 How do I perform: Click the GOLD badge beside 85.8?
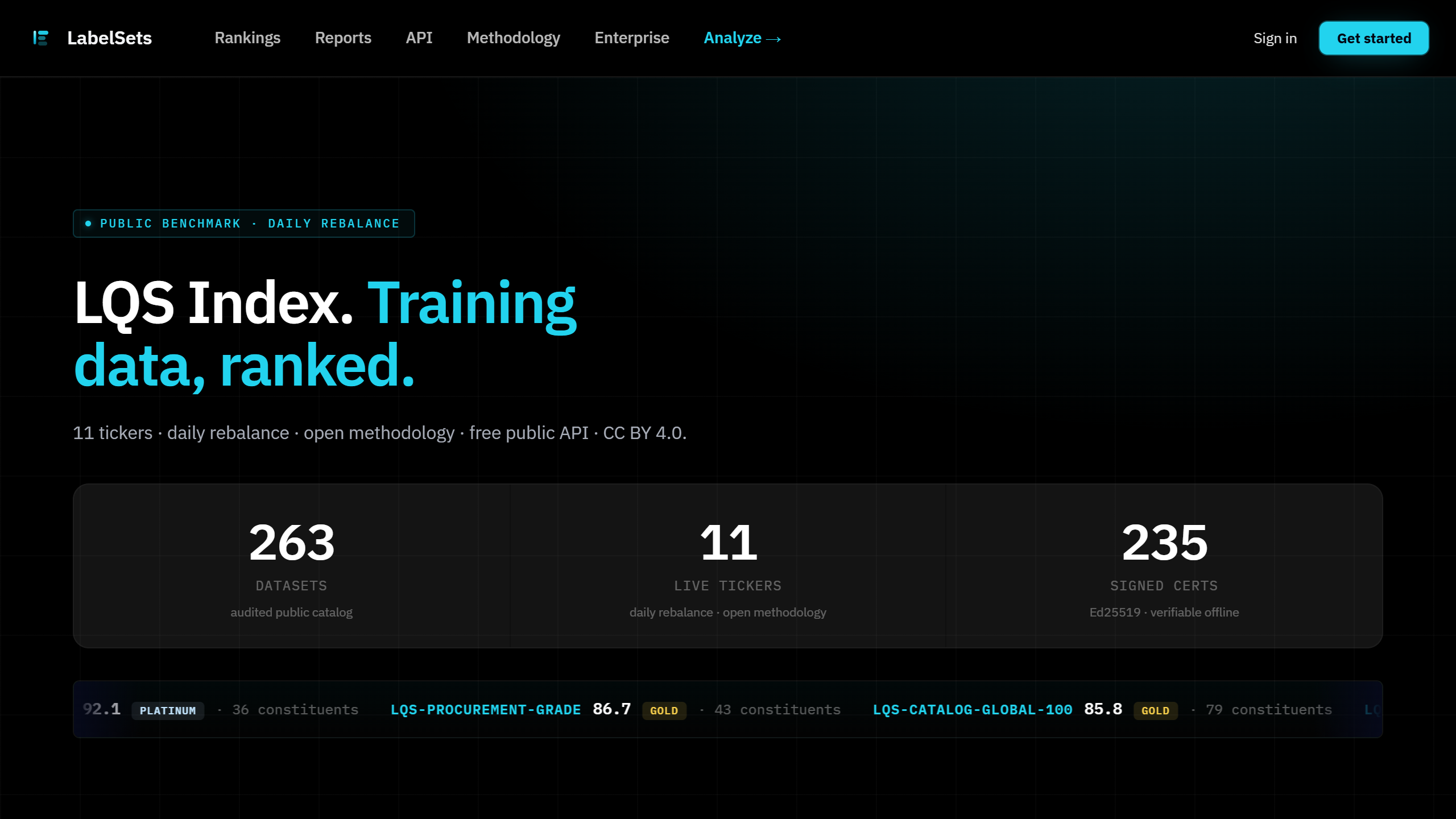pos(1156,710)
